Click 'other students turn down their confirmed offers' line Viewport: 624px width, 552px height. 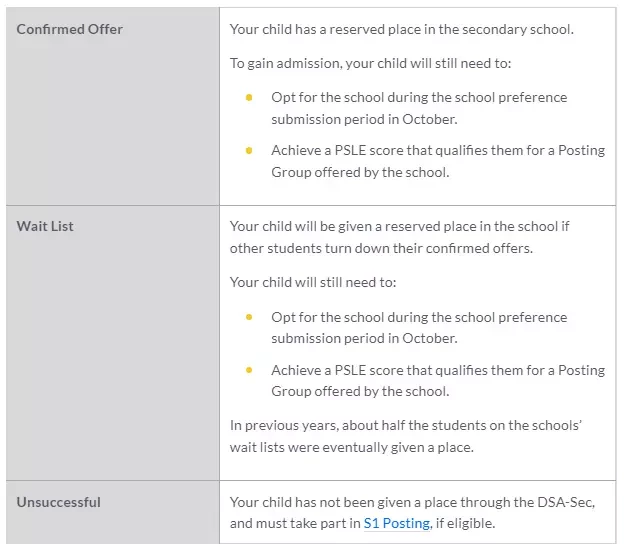tap(381, 248)
